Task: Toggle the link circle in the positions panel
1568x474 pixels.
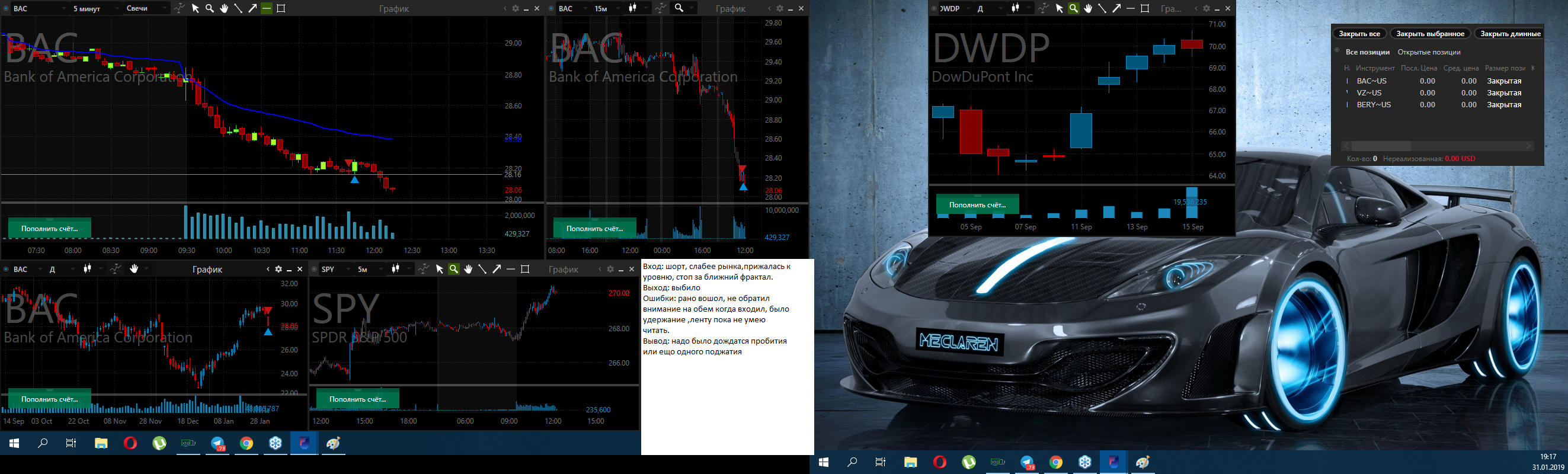Action: coord(1337,50)
